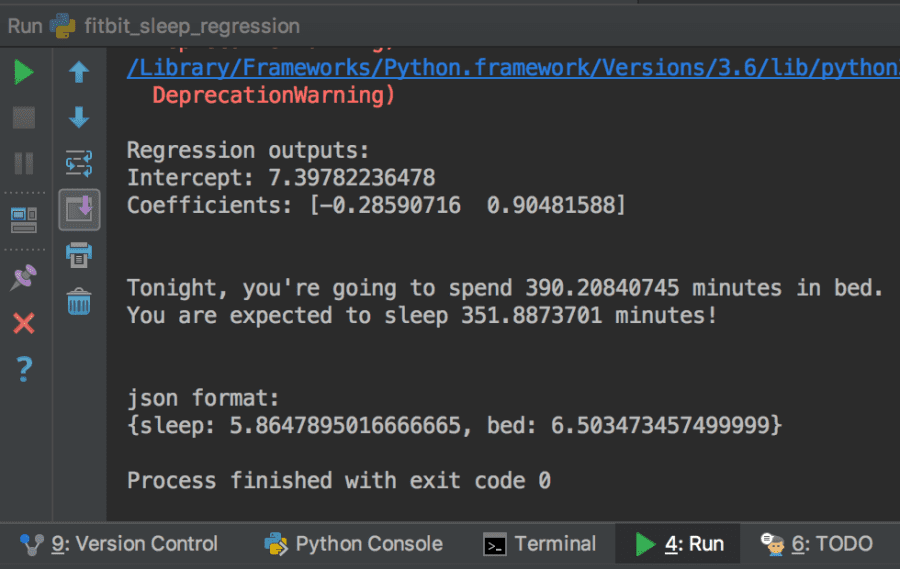This screenshot has height=569, width=900.
Task: Rerun fitbit_sleep_regression with green play icon
Action: click(x=24, y=72)
